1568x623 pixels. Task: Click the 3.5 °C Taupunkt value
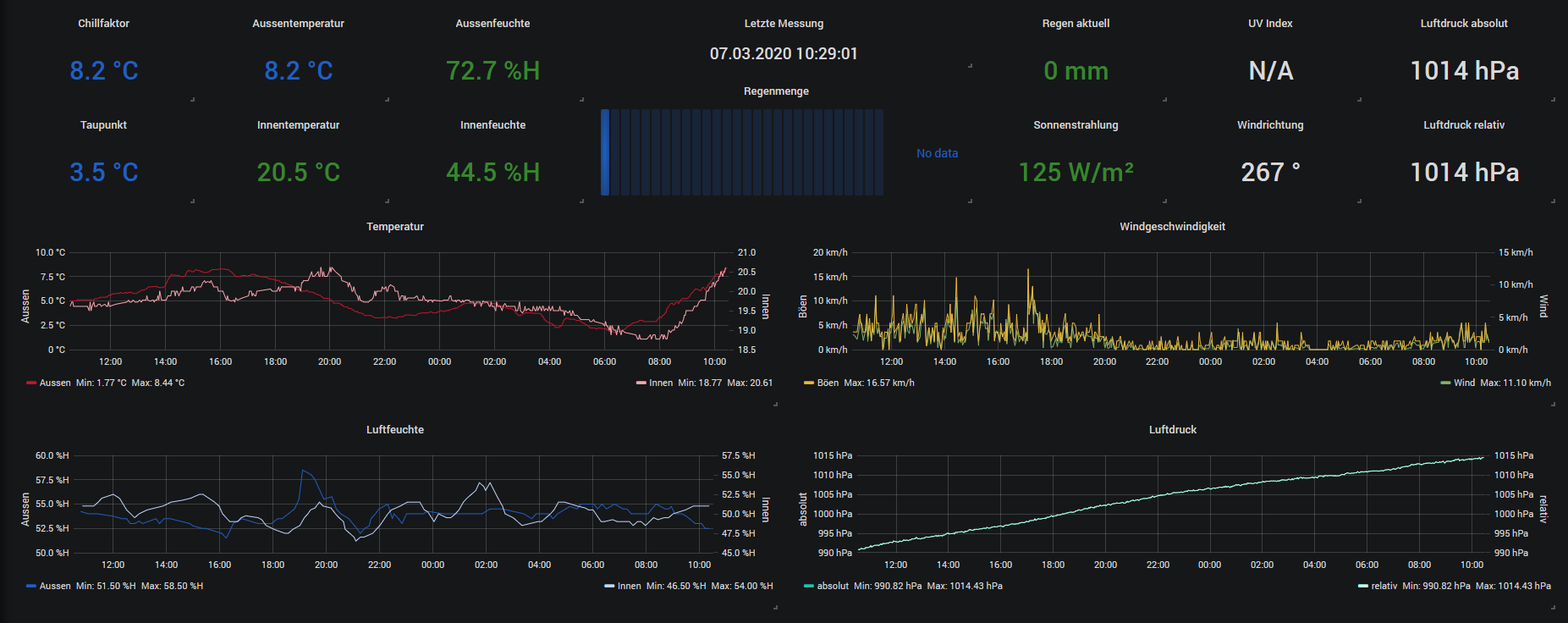tap(104, 172)
